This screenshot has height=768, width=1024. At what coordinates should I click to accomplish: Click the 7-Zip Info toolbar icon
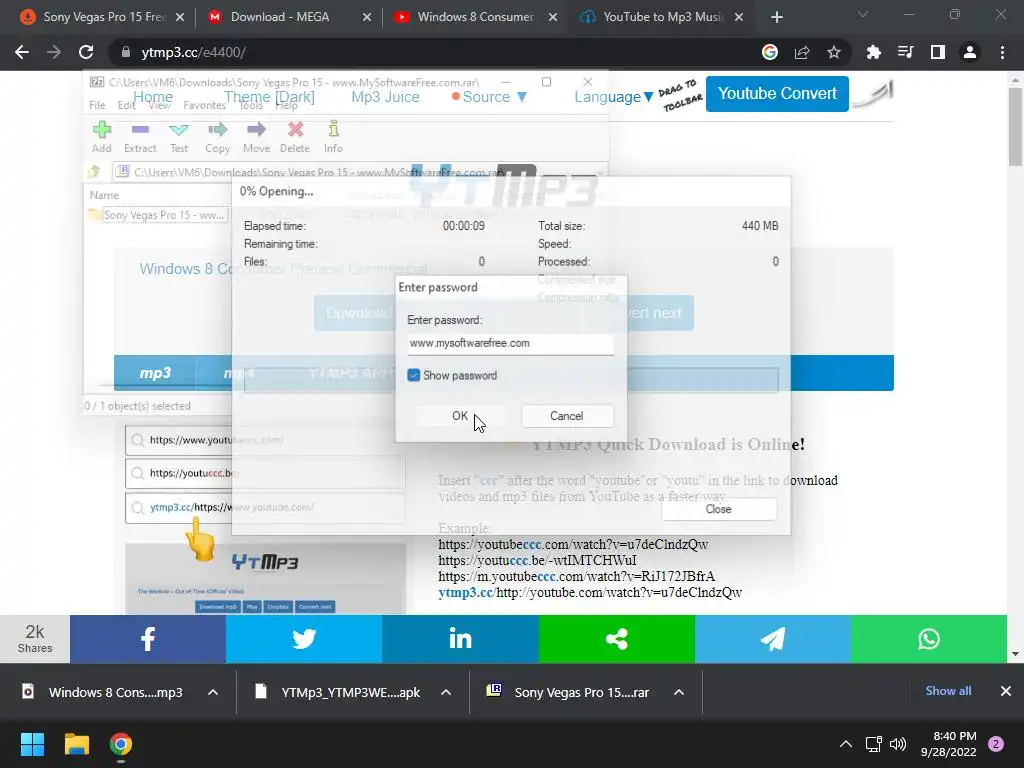tap(333, 137)
